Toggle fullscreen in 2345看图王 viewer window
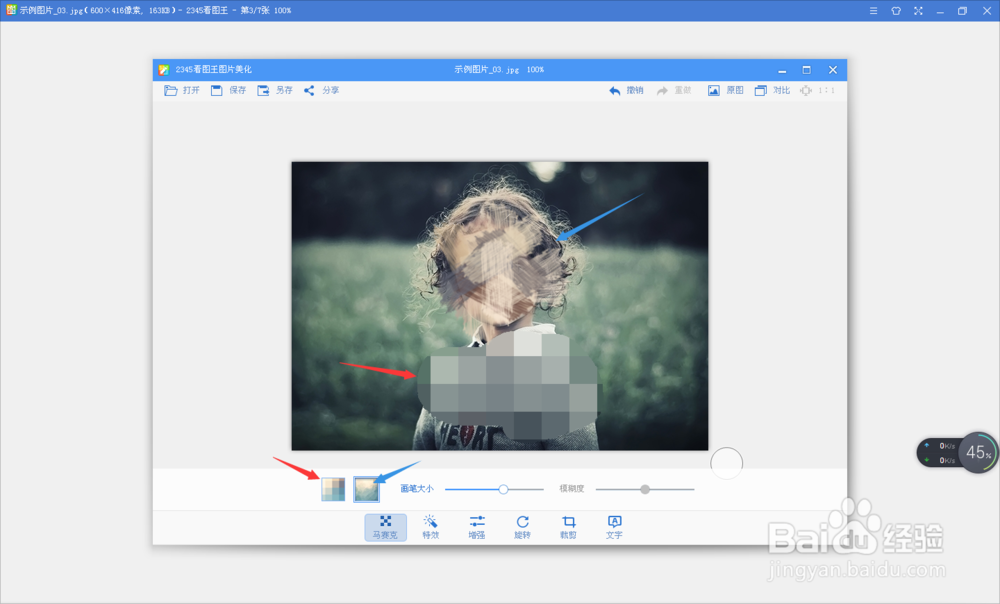Screen dimensions: 1000x604 pyautogui.click(x=918, y=11)
